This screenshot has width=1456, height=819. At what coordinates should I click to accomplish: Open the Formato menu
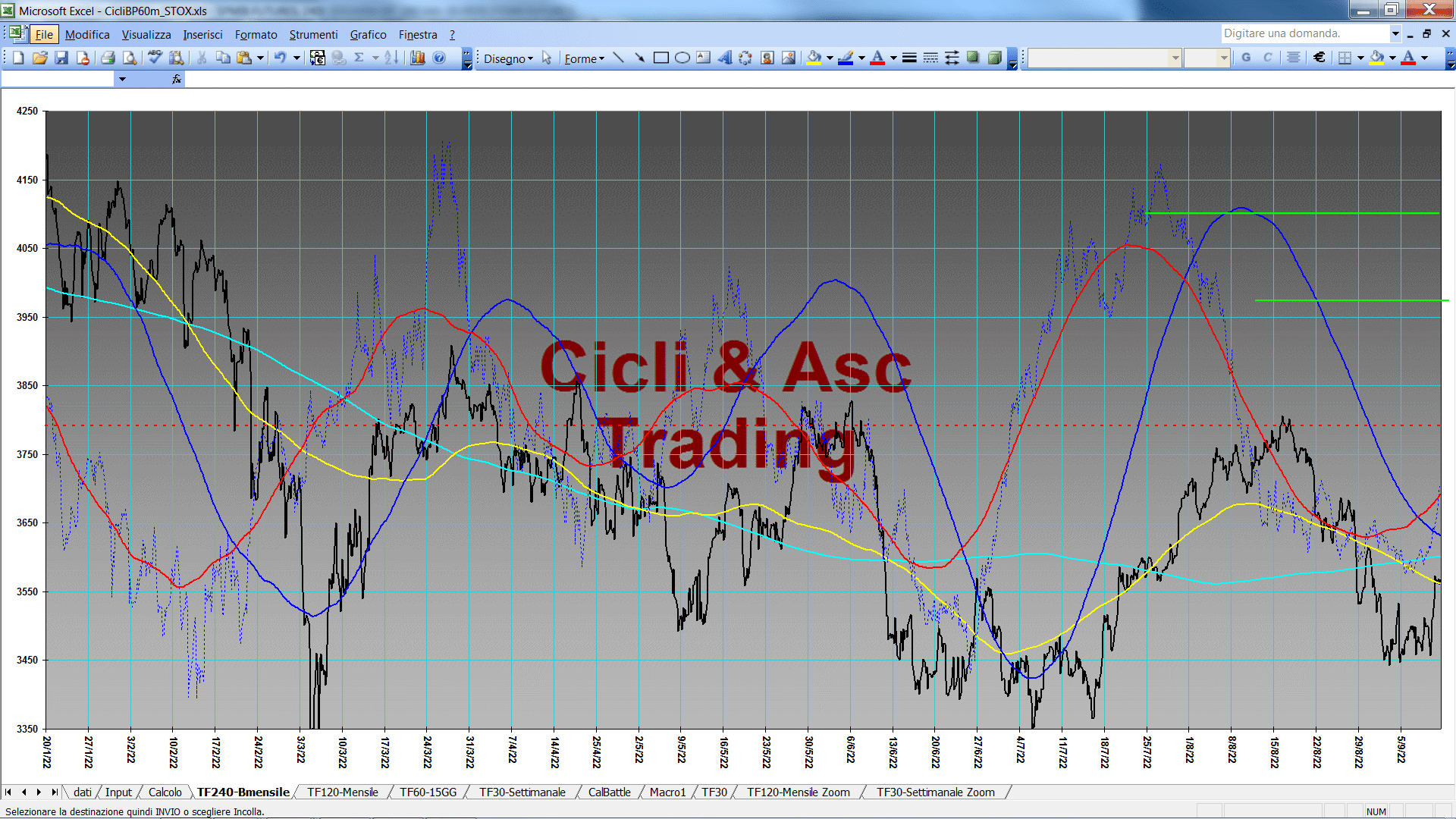pos(256,35)
